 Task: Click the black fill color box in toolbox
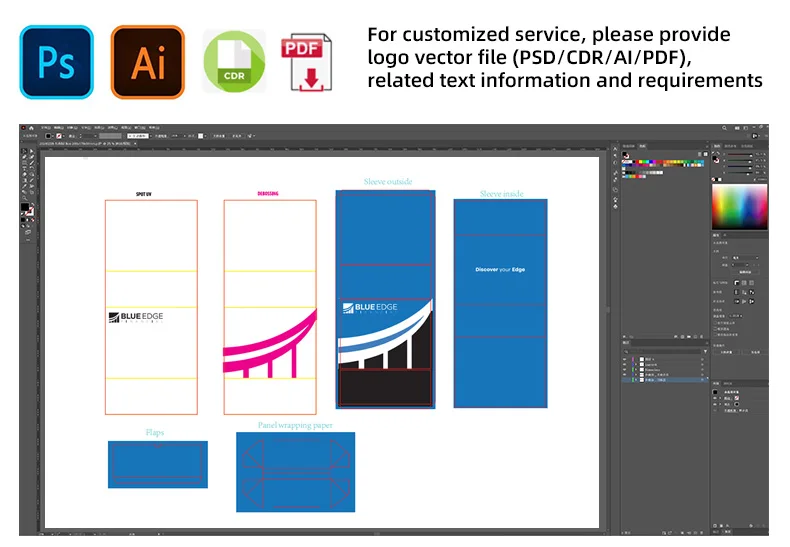25,208
